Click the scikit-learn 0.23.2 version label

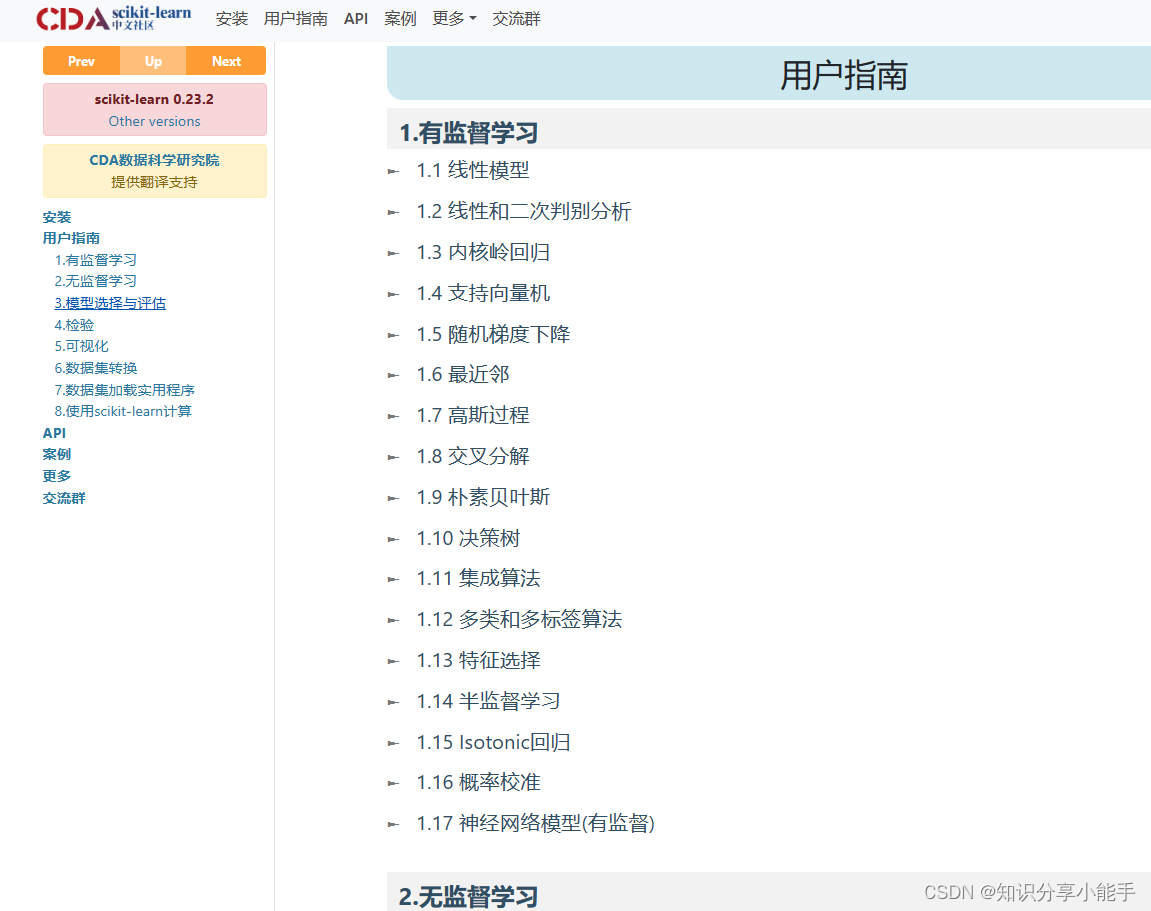tap(154, 98)
